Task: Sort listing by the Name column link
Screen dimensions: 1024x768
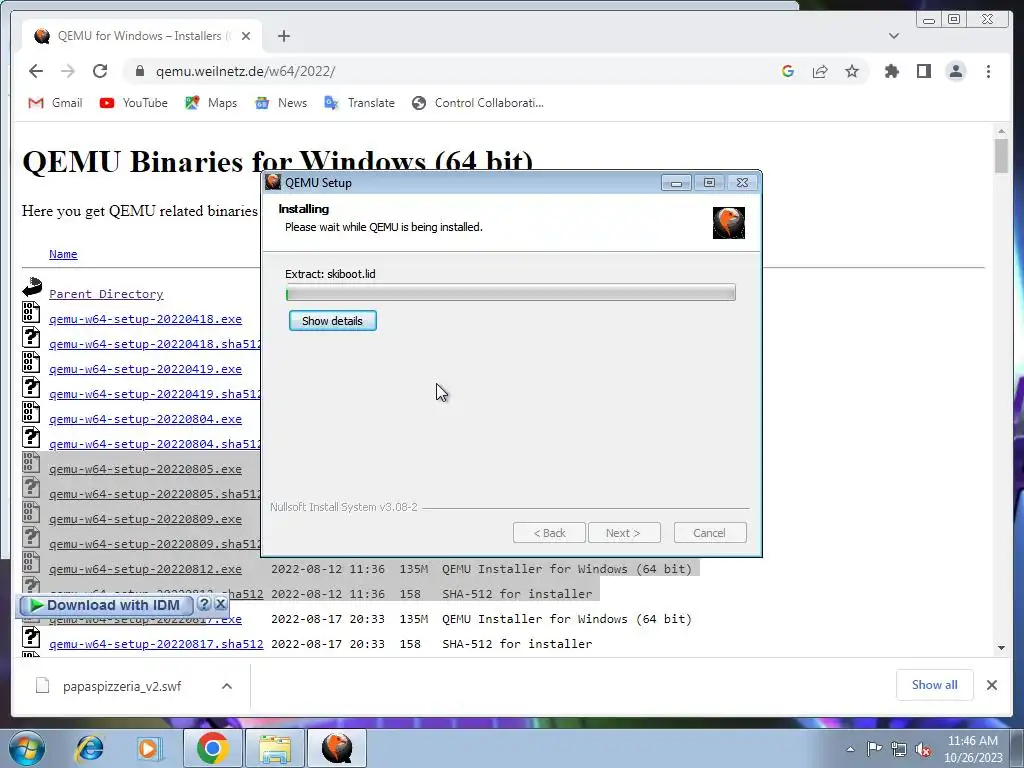Action: pyautogui.click(x=63, y=254)
